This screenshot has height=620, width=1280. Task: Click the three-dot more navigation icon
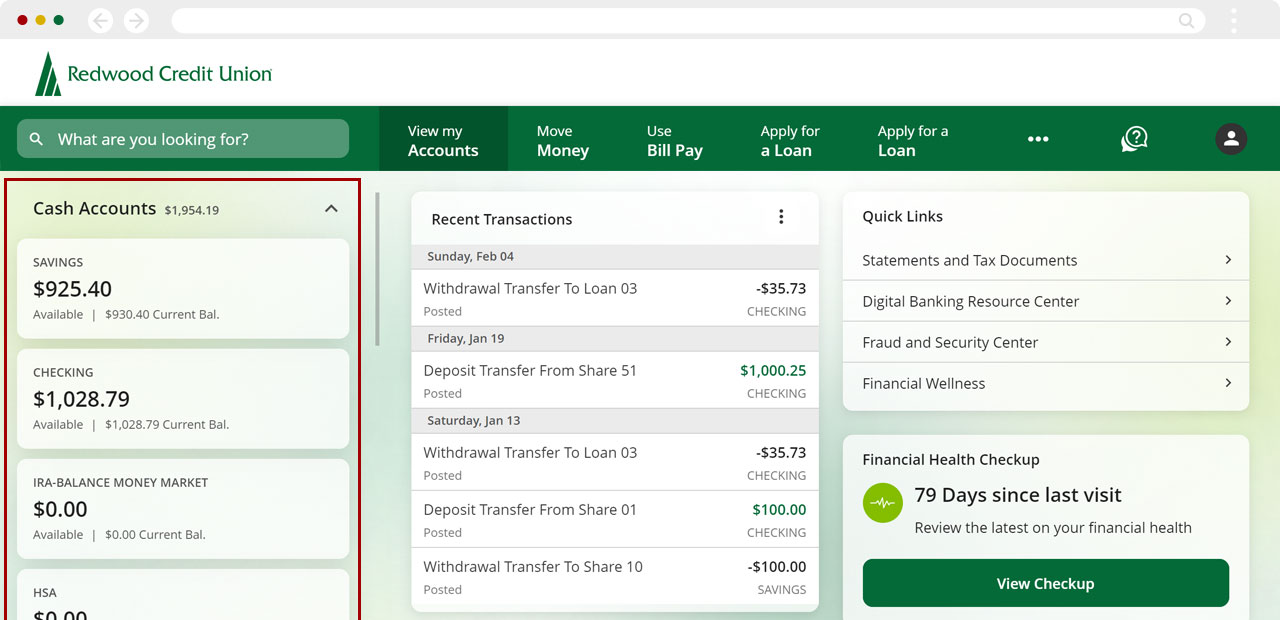click(x=1038, y=139)
